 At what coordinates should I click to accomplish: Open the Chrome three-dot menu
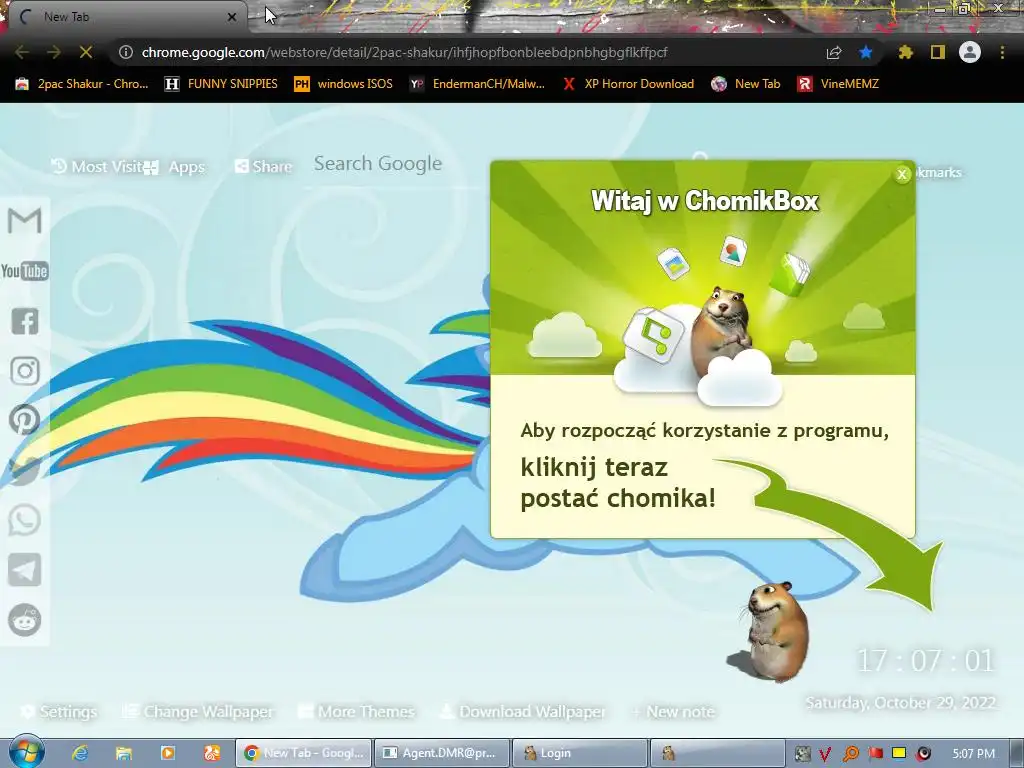click(1002, 52)
